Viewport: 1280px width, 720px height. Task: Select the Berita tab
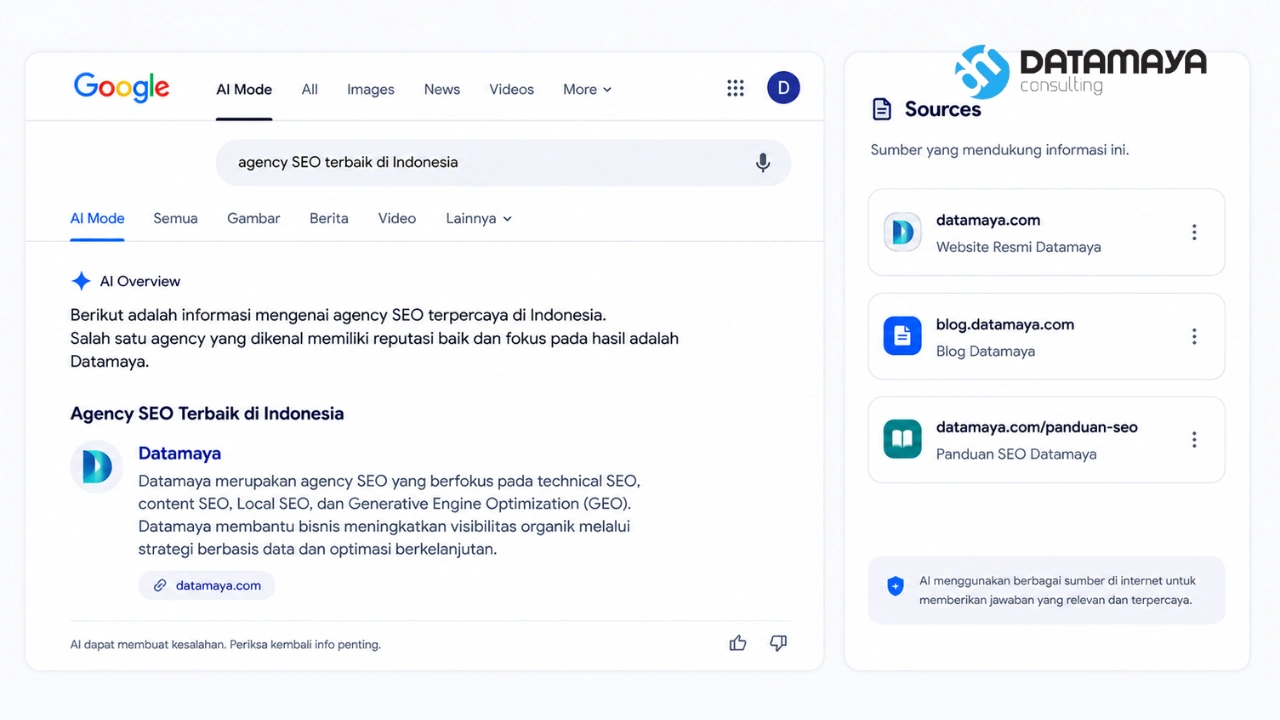(x=329, y=218)
